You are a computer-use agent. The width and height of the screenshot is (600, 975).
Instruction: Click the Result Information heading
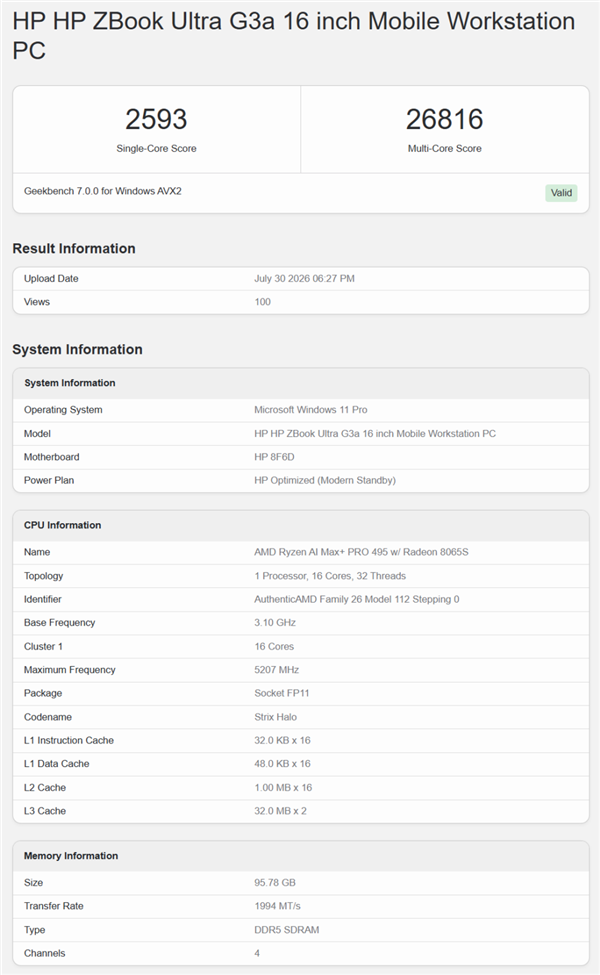[x=74, y=249]
